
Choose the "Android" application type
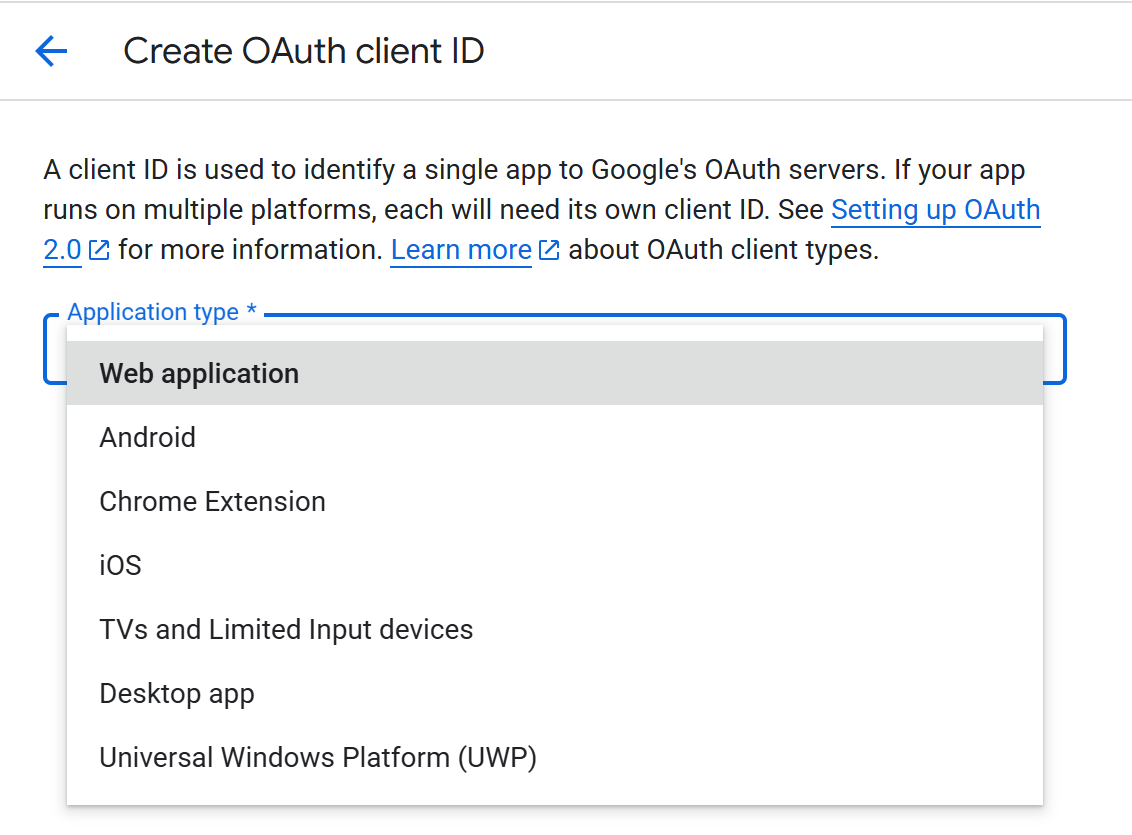[x=148, y=438]
